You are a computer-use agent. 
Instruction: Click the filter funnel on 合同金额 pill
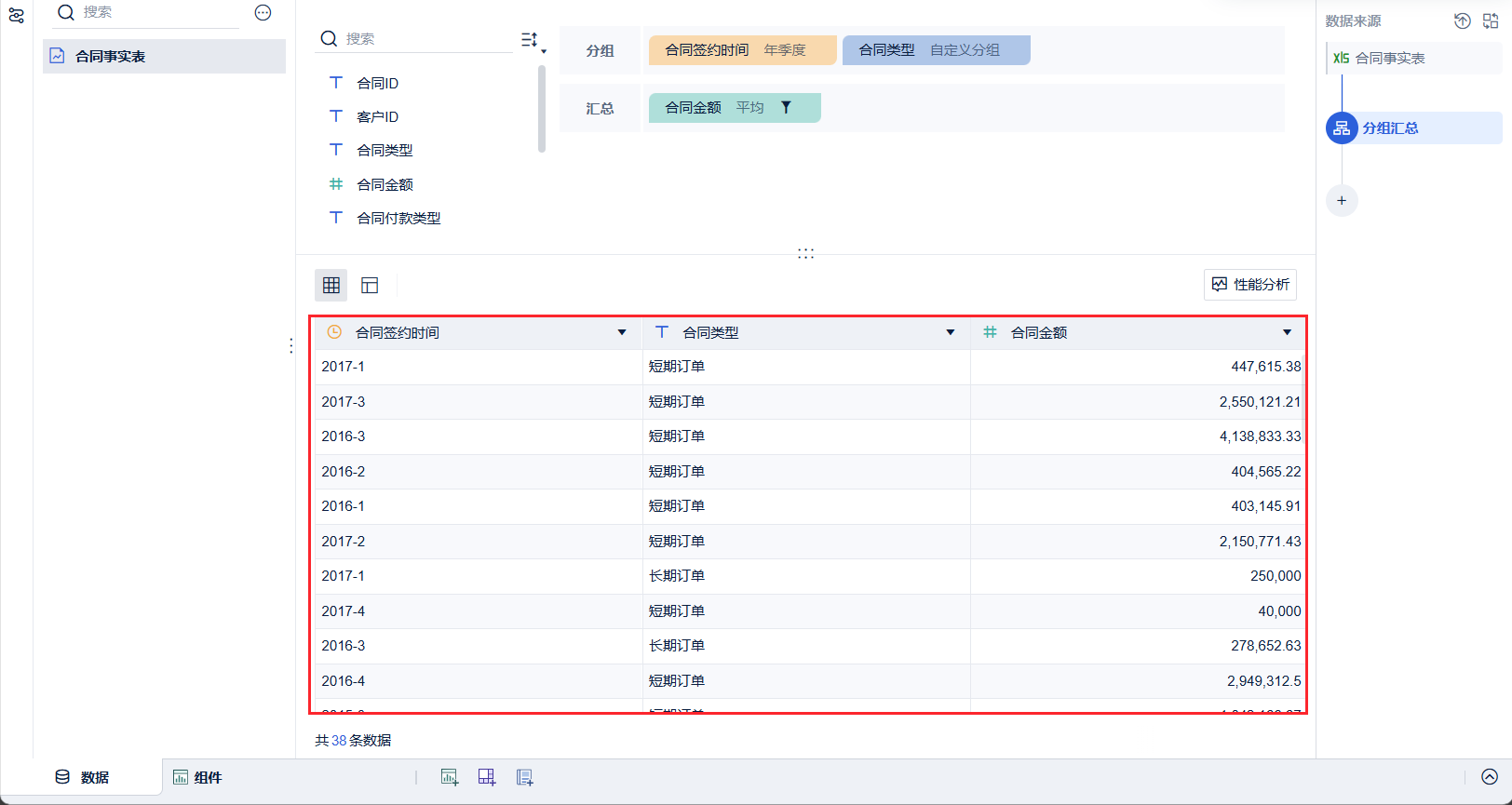(x=786, y=108)
